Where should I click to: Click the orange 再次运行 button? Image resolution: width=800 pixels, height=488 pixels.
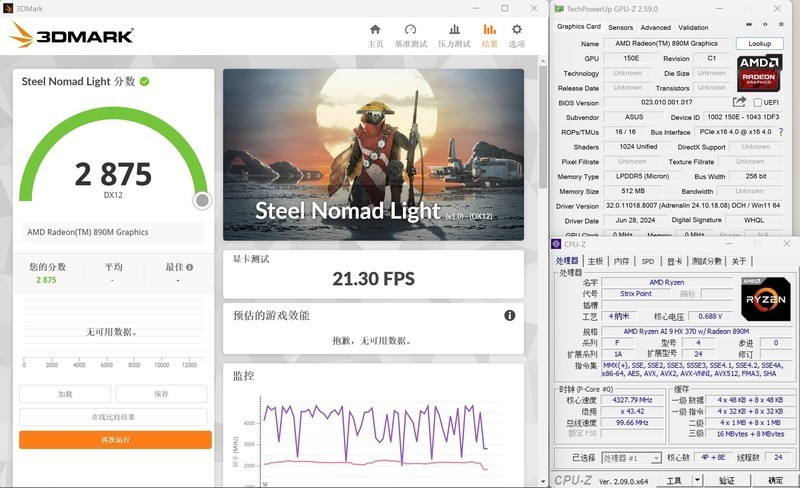tap(115, 440)
